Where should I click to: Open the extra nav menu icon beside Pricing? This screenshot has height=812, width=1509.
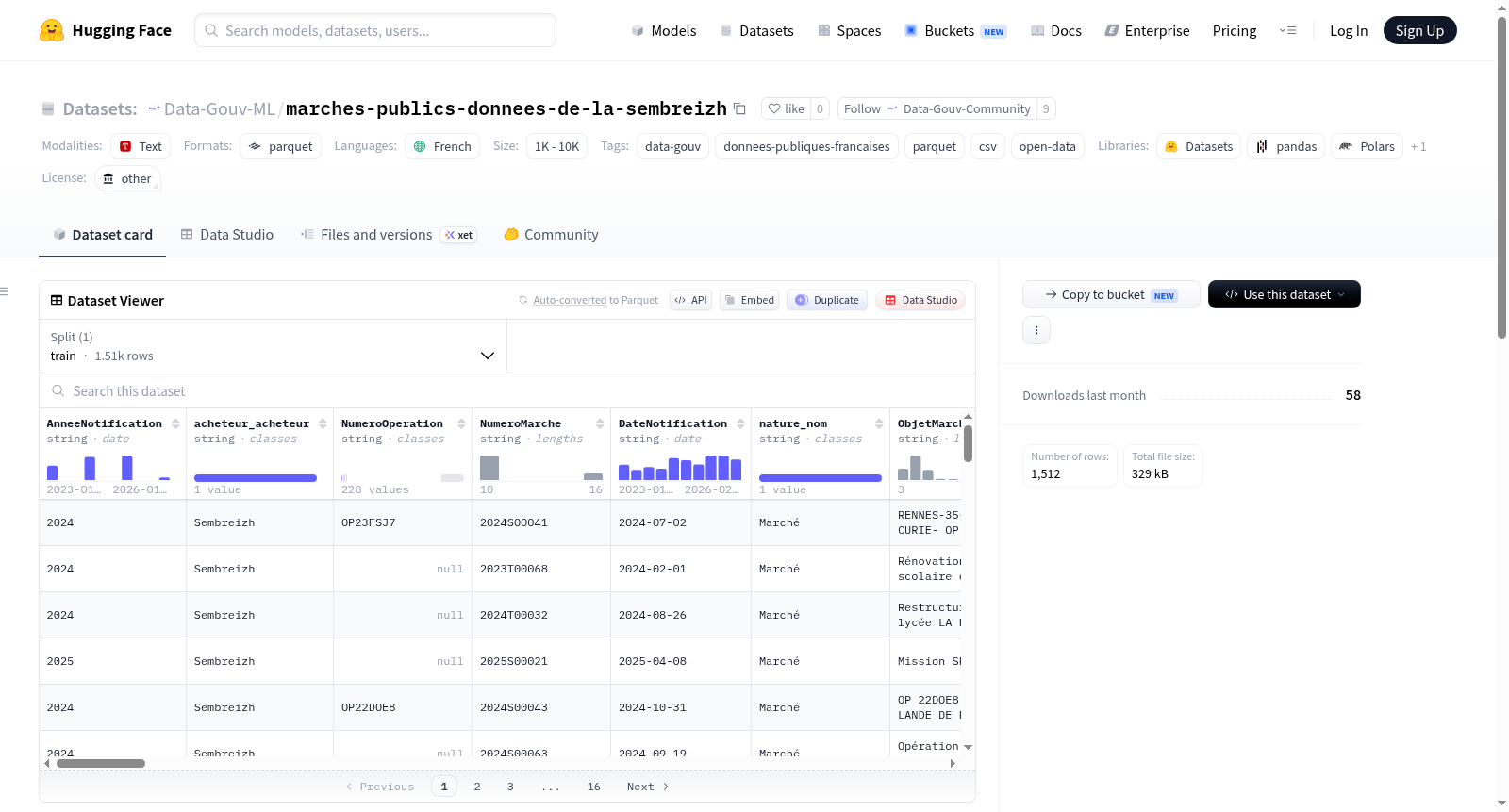1287,30
